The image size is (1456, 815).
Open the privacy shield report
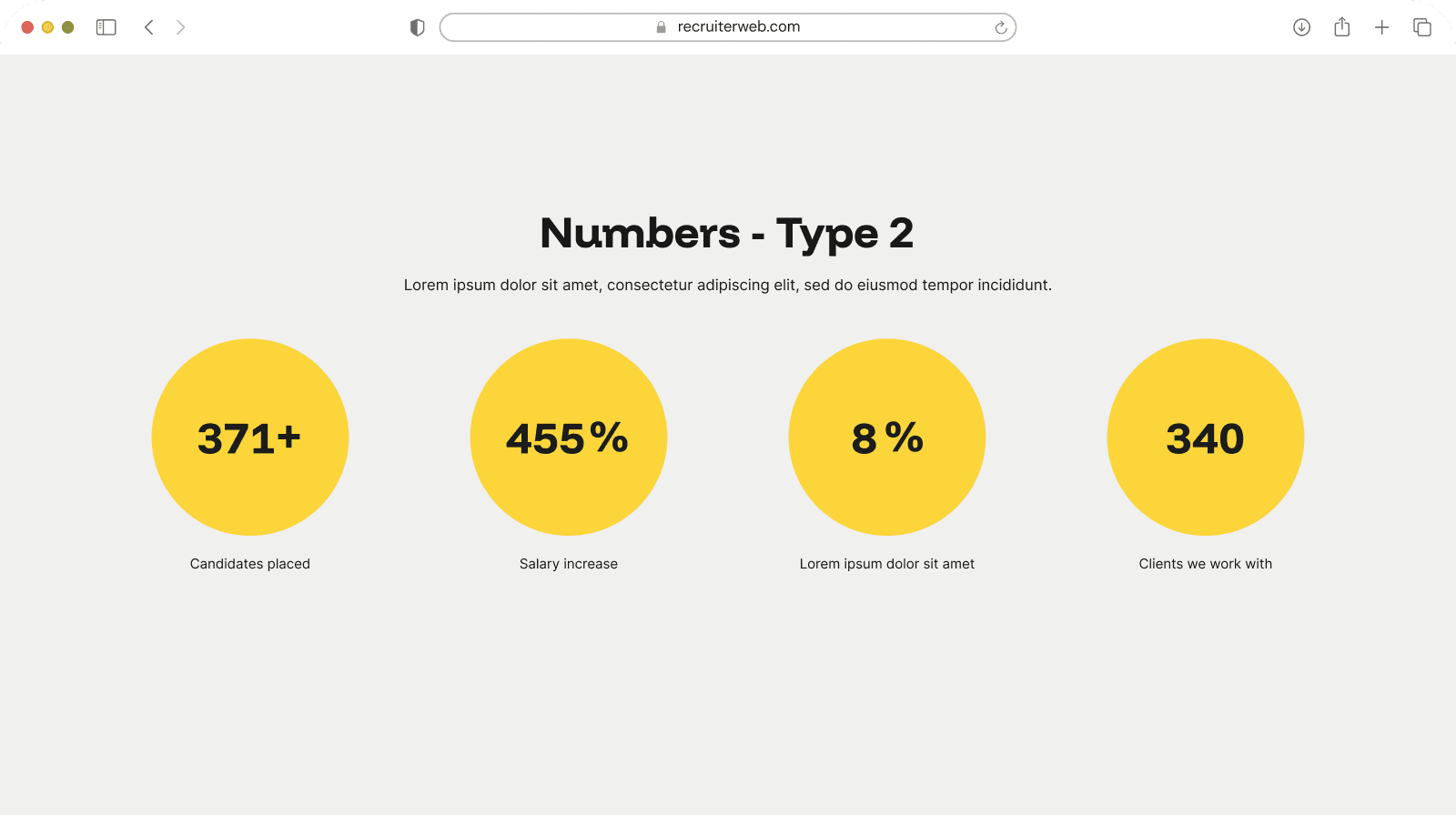click(x=418, y=27)
